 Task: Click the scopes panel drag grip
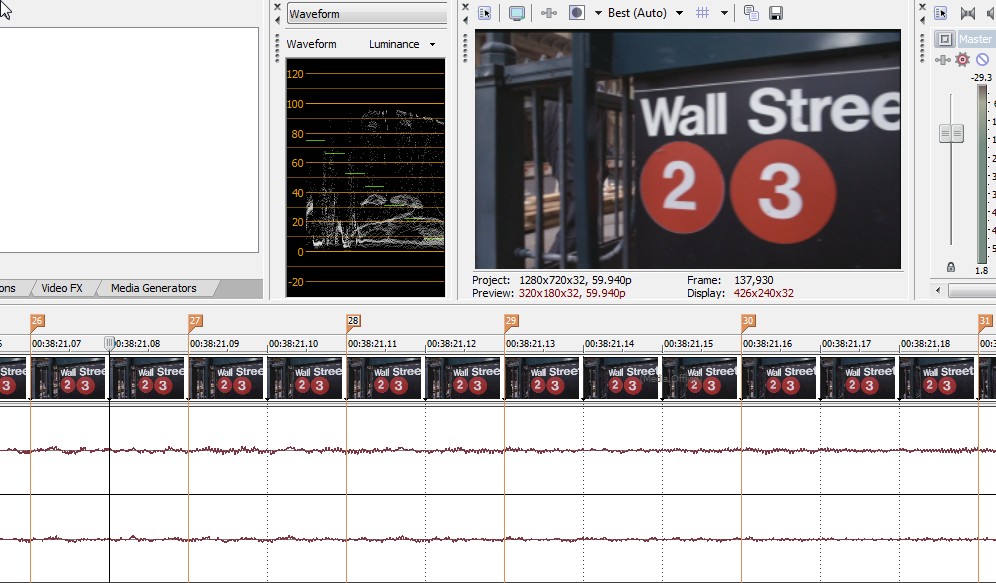point(277,48)
